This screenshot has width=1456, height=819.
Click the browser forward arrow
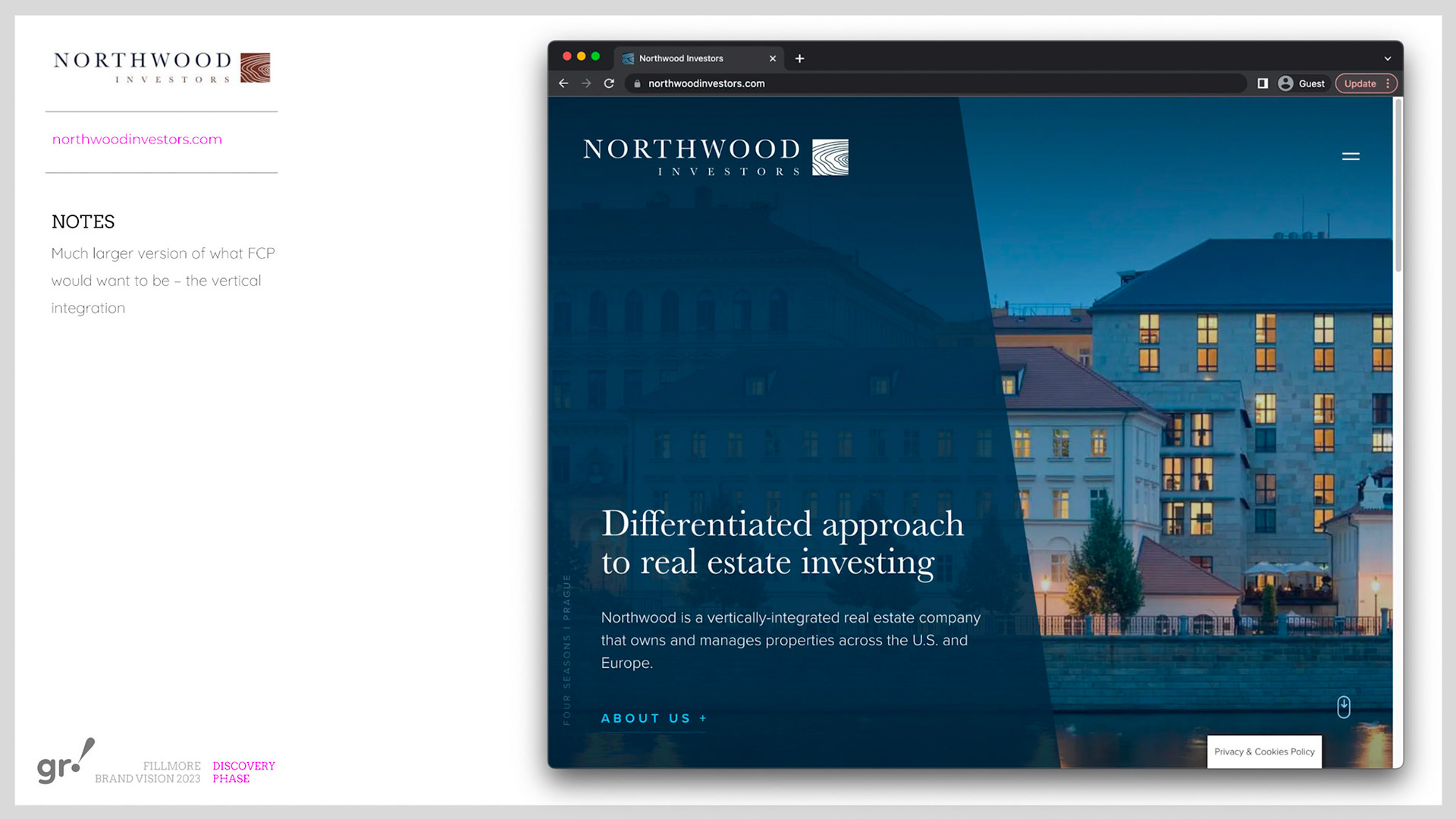586,83
